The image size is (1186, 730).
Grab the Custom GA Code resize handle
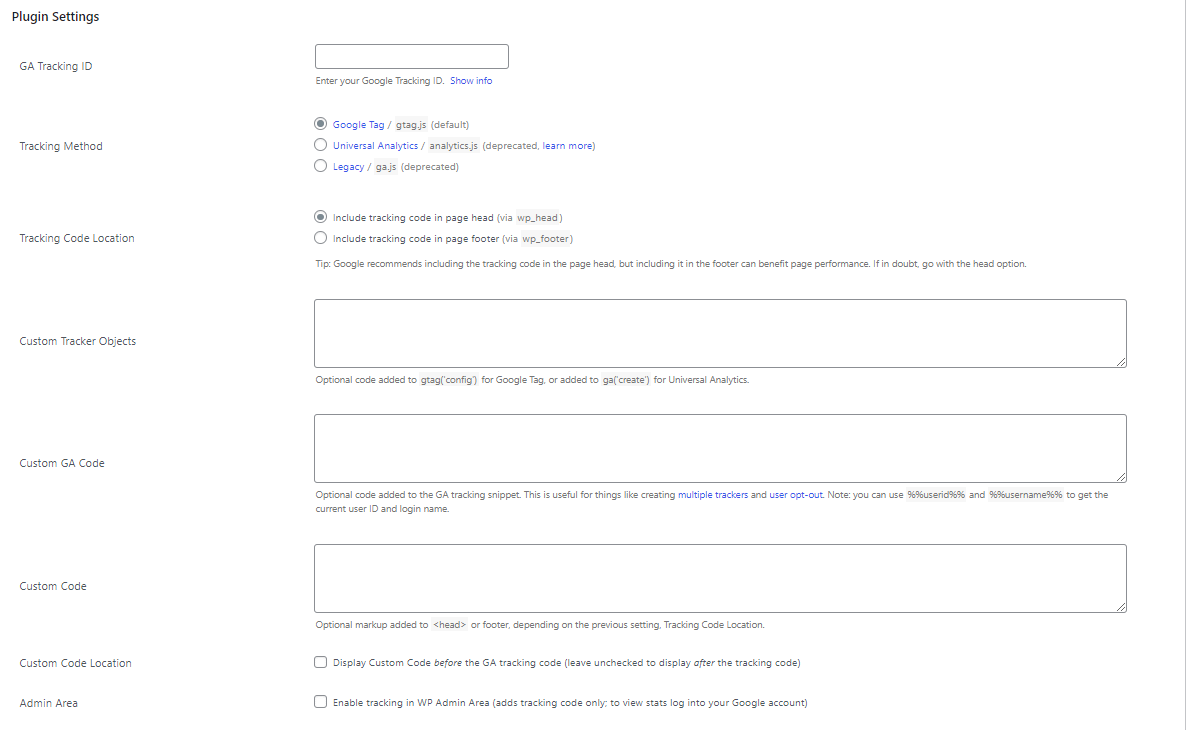tap(1121, 477)
